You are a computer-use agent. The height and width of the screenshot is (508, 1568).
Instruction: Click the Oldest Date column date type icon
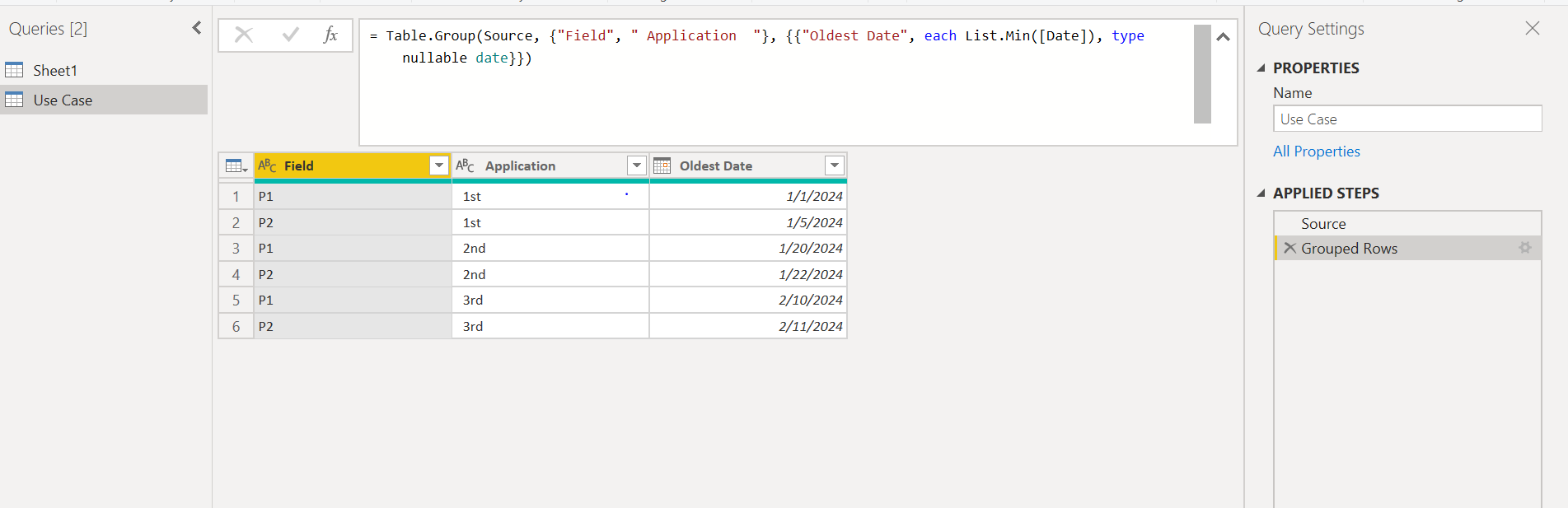tap(662, 165)
